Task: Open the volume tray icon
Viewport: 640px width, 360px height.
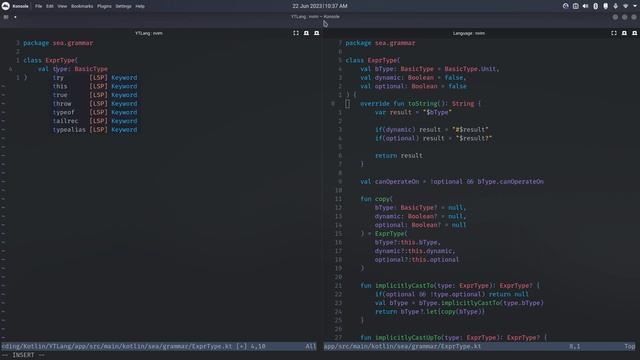Action: tap(585, 6)
